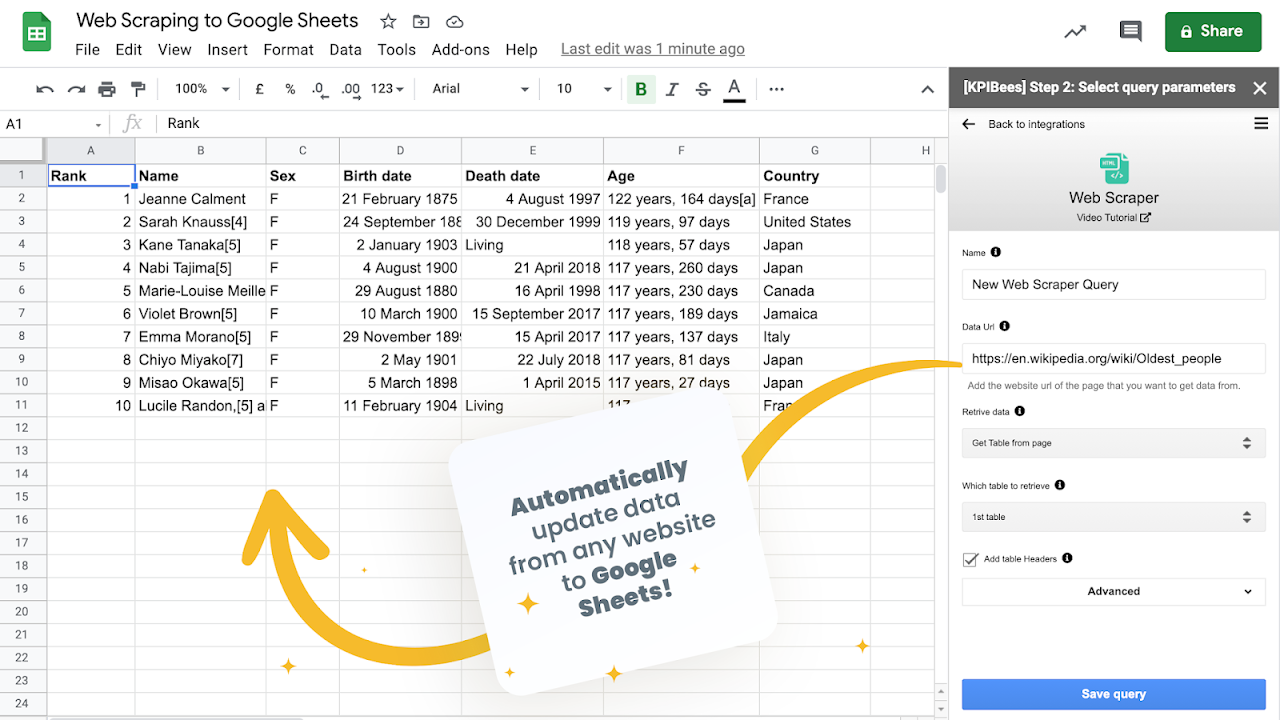Toggle italic formatting
The width and height of the screenshot is (1280, 720).
point(672,89)
